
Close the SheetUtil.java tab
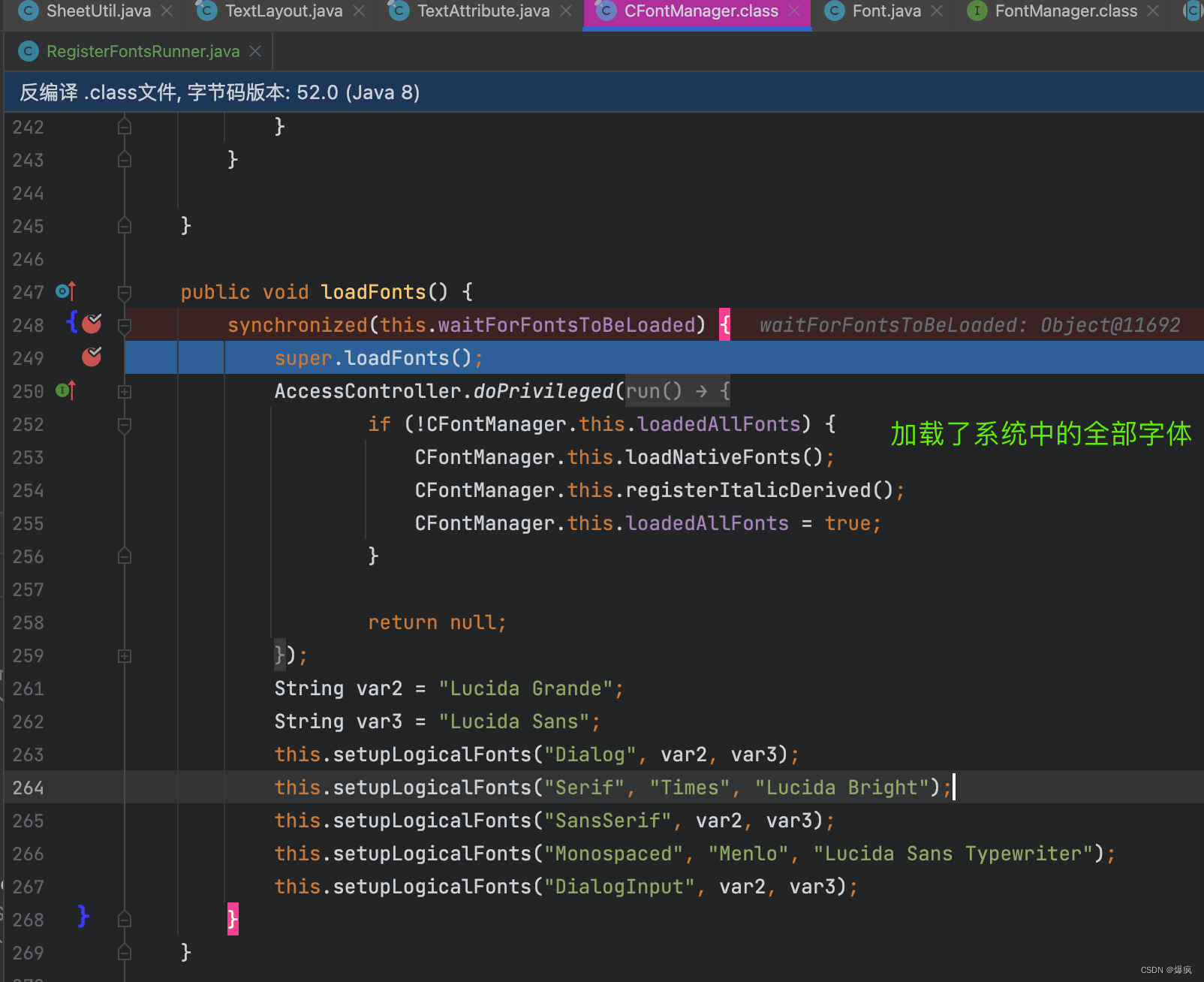coord(167,11)
